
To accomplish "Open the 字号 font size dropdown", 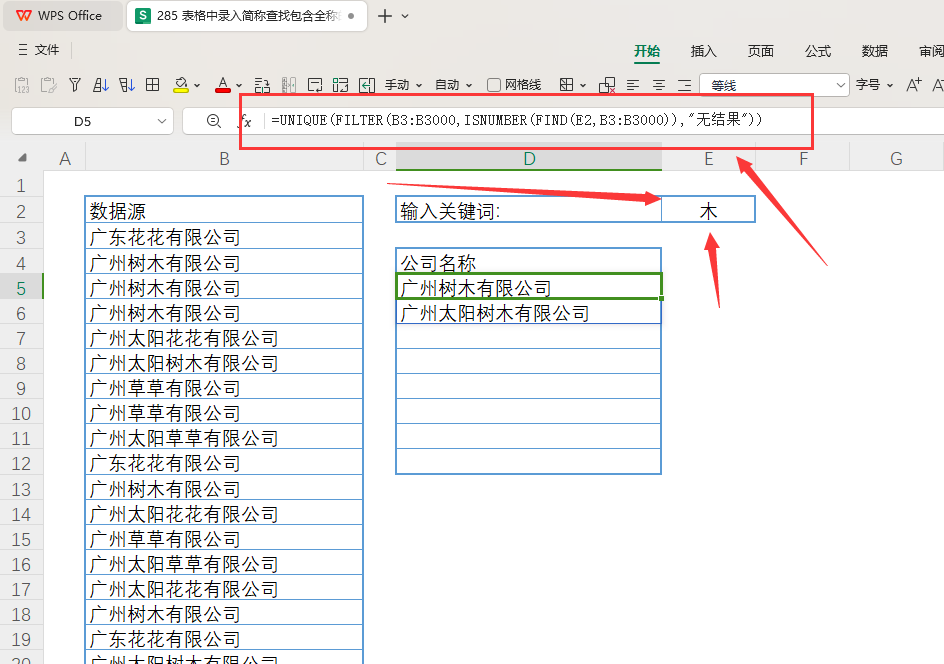I will [875, 85].
